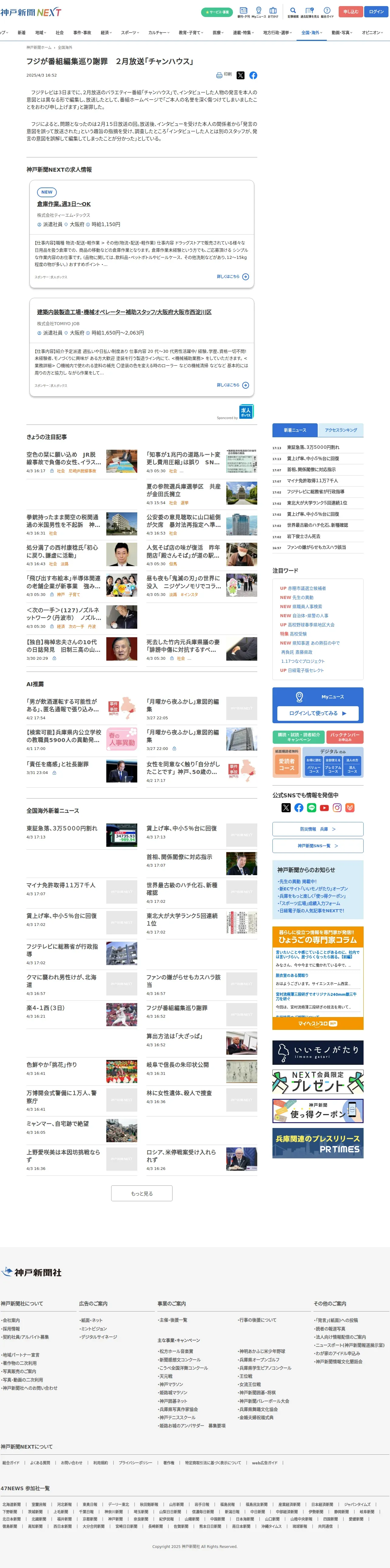Open the 動画・写真 navigation item
Screen dimensions: 390x1568
point(343,33)
